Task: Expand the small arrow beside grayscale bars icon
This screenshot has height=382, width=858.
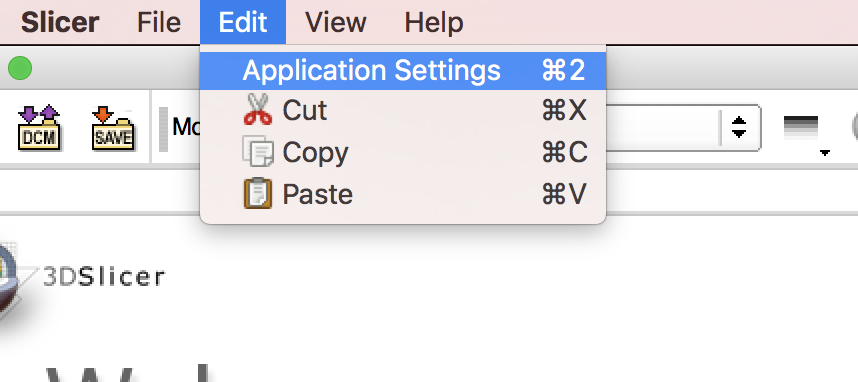Action: click(x=825, y=153)
